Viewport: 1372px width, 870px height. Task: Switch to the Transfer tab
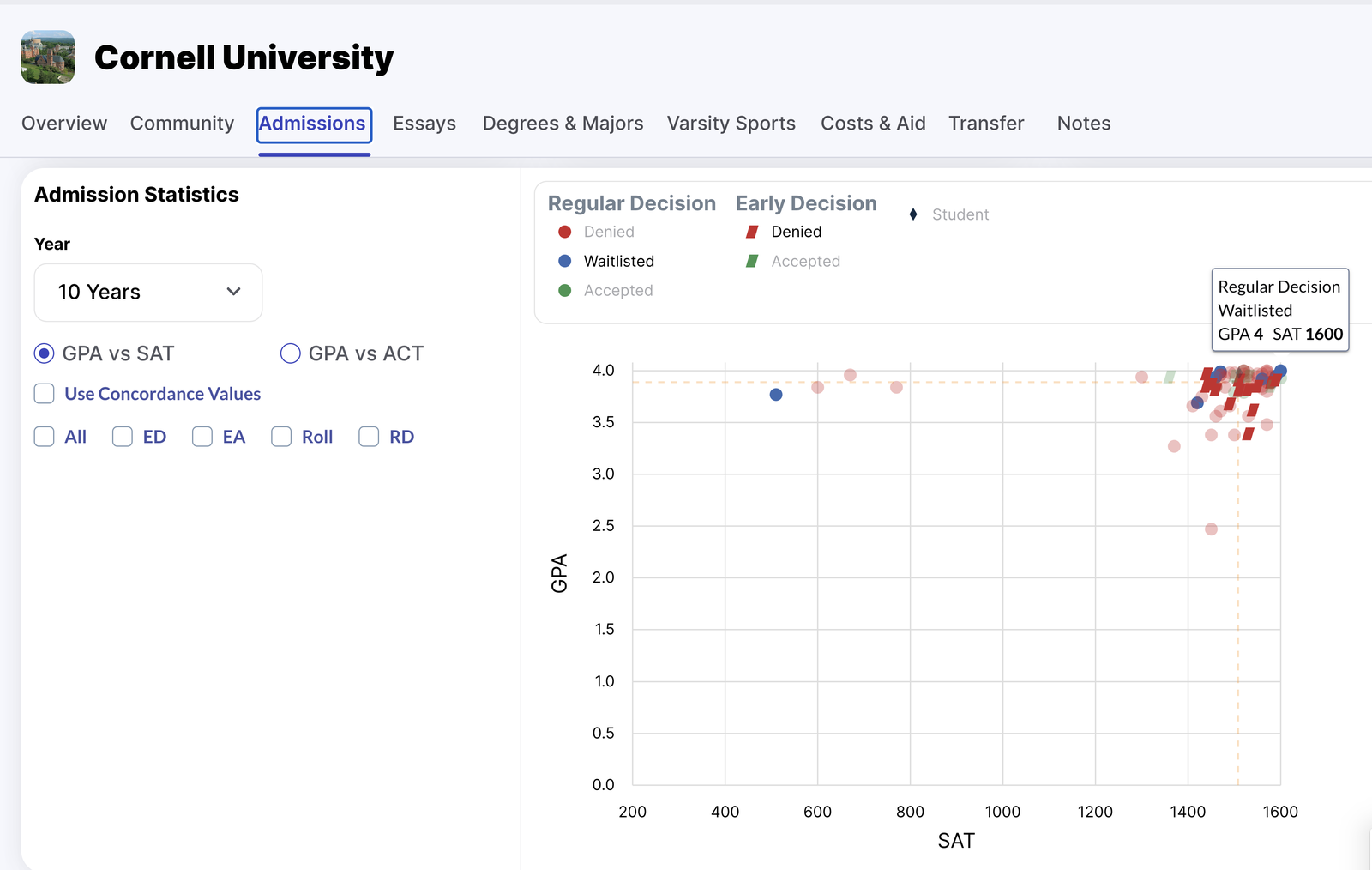click(x=986, y=124)
